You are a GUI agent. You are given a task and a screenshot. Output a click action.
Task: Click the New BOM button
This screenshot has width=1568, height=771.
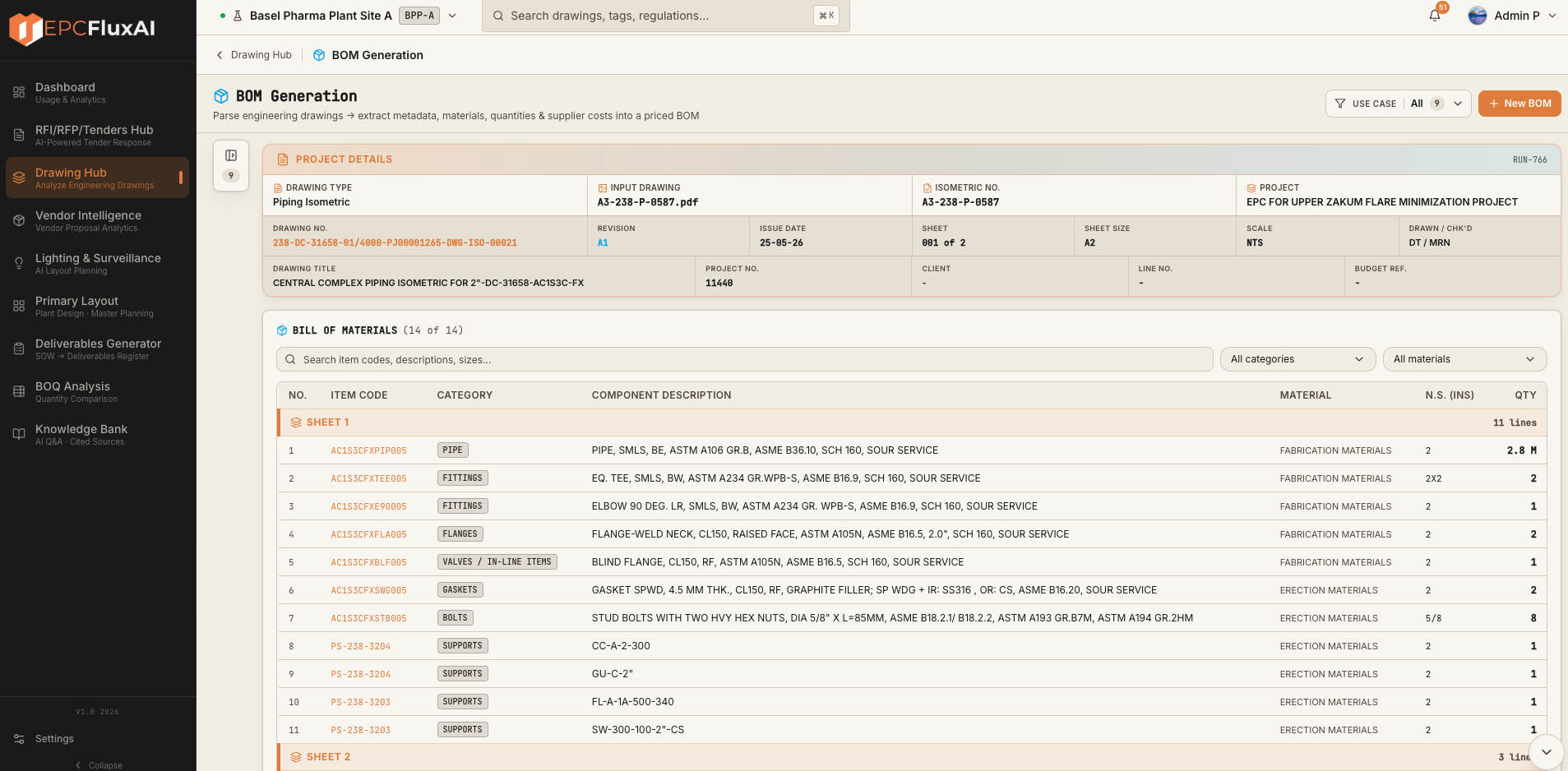pyautogui.click(x=1519, y=104)
